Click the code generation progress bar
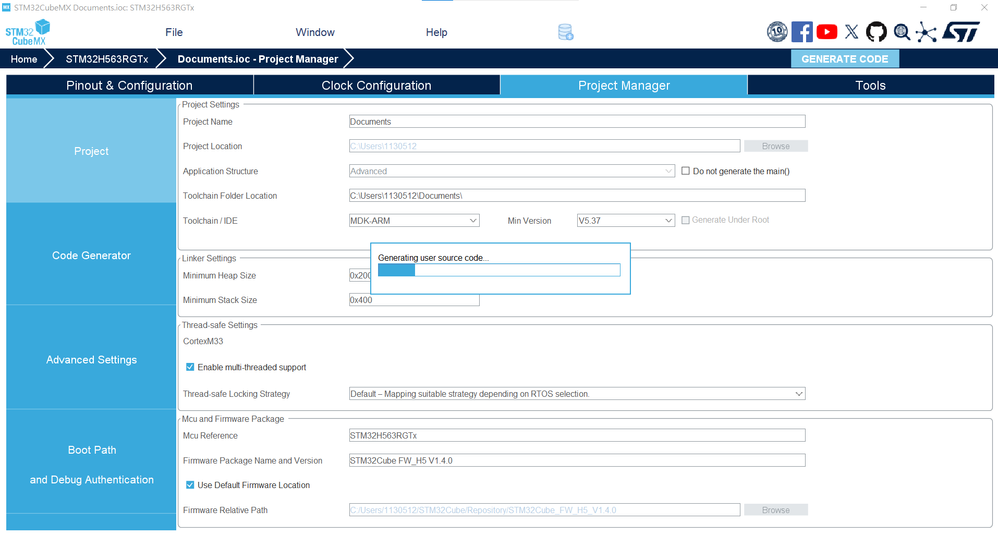The width and height of the screenshot is (998, 534). coord(499,270)
